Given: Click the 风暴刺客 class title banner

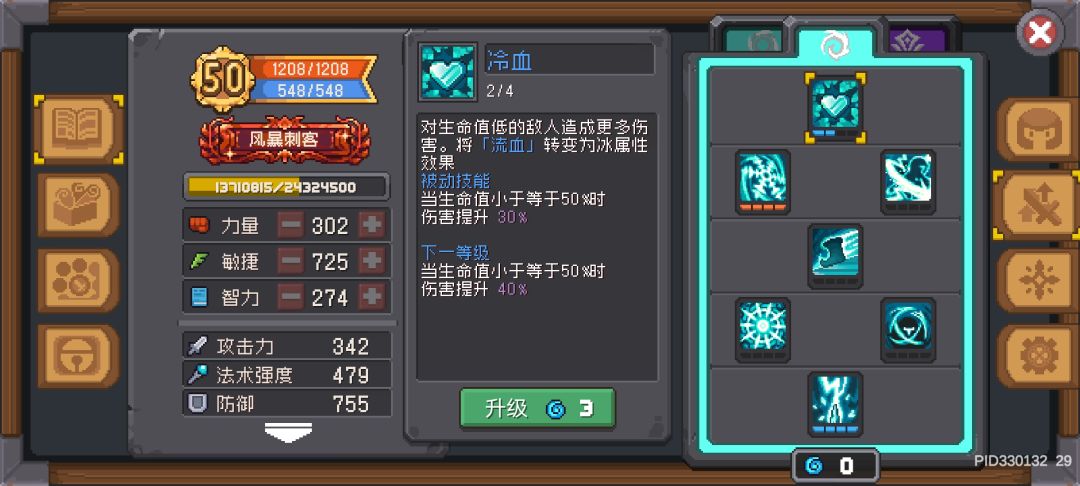Looking at the screenshot, I should click(284, 140).
